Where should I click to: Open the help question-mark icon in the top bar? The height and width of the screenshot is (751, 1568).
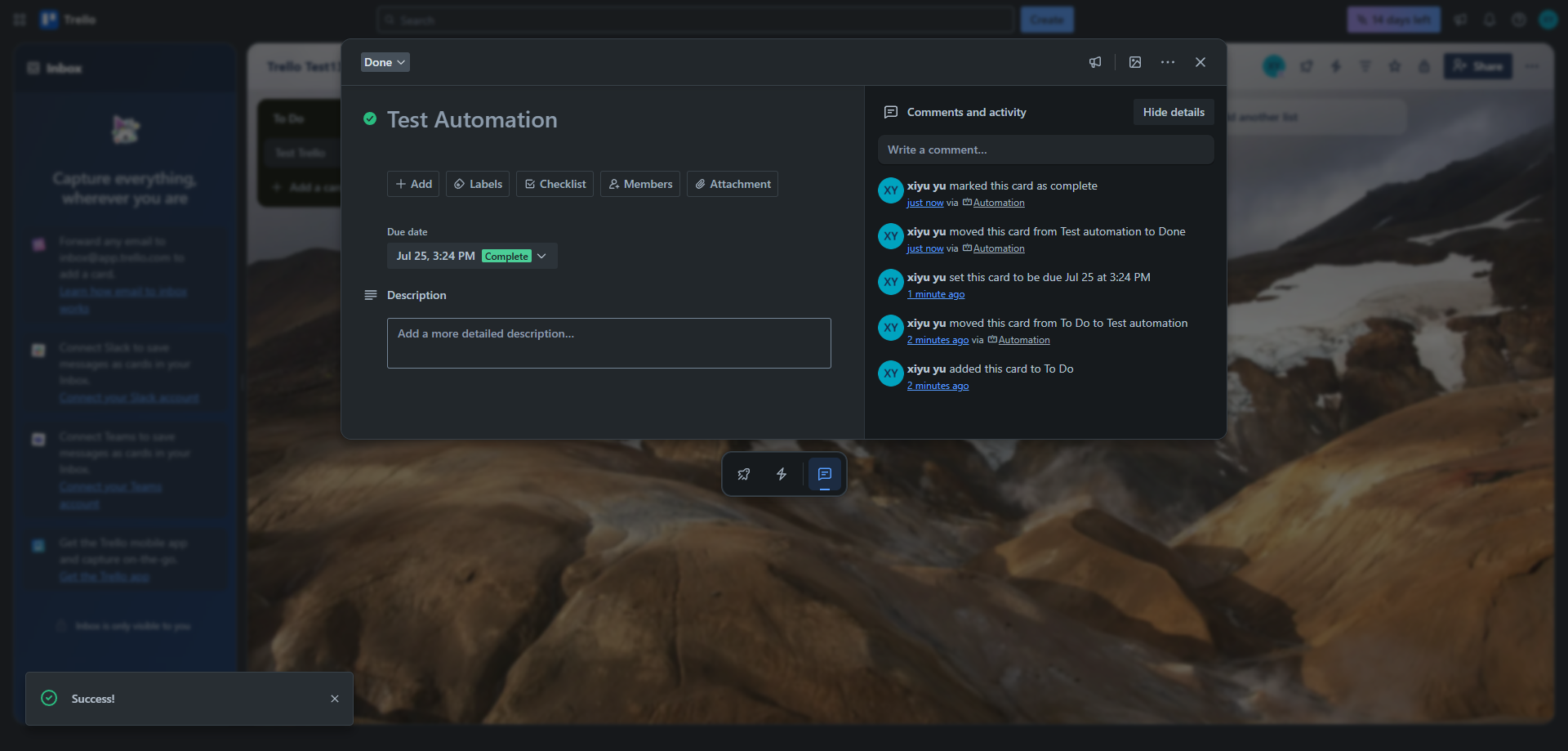[1519, 20]
